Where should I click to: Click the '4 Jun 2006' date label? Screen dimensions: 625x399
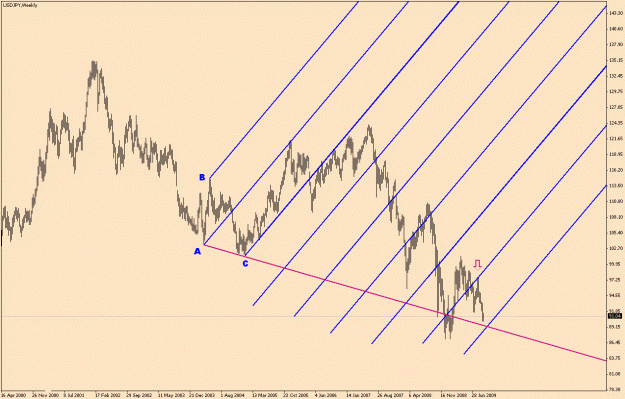[x=326, y=396]
